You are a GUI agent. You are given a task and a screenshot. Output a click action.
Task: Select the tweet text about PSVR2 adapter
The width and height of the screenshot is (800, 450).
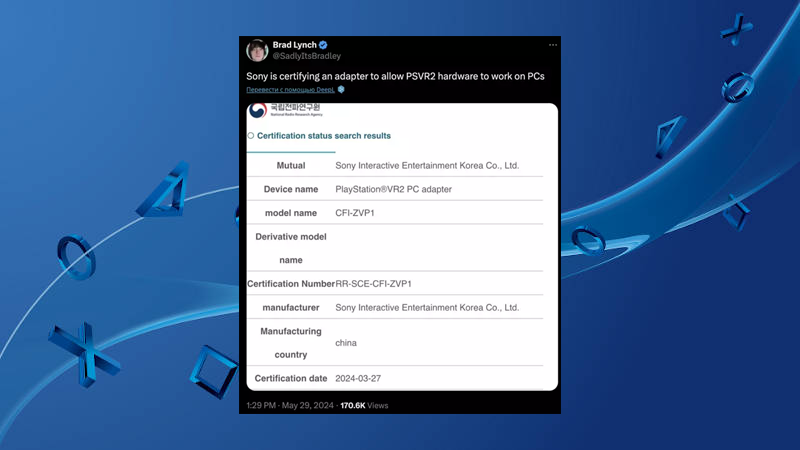(x=395, y=76)
